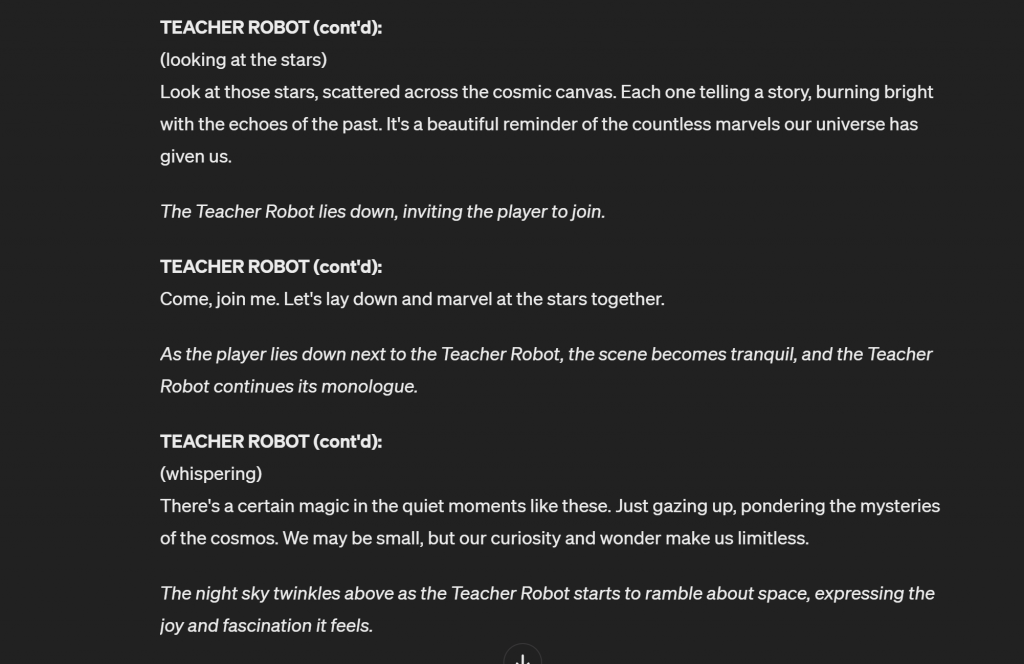Click the line starting 'Look at those stars'
This screenshot has width=1024, height=664.
click(547, 92)
